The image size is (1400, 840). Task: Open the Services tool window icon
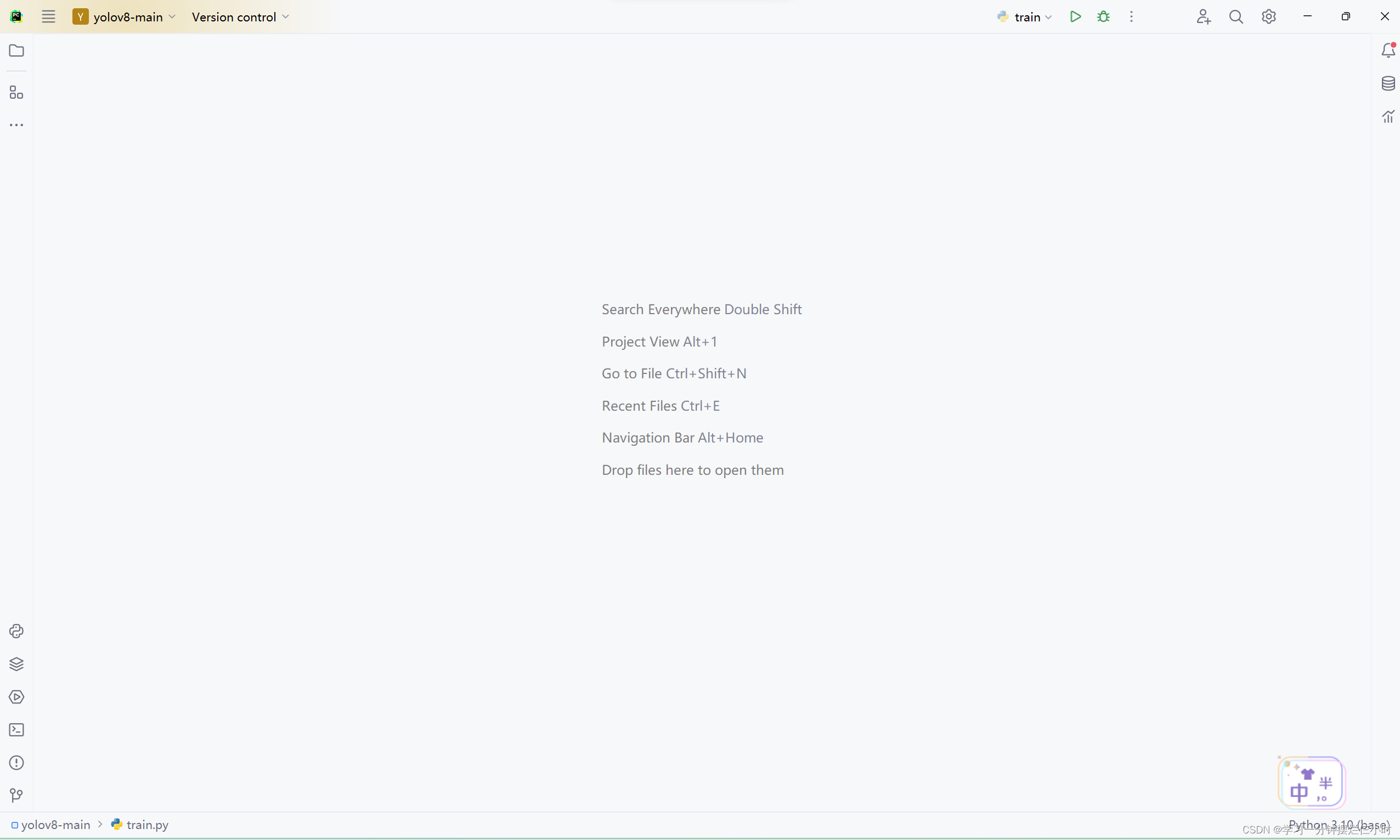click(x=16, y=697)
